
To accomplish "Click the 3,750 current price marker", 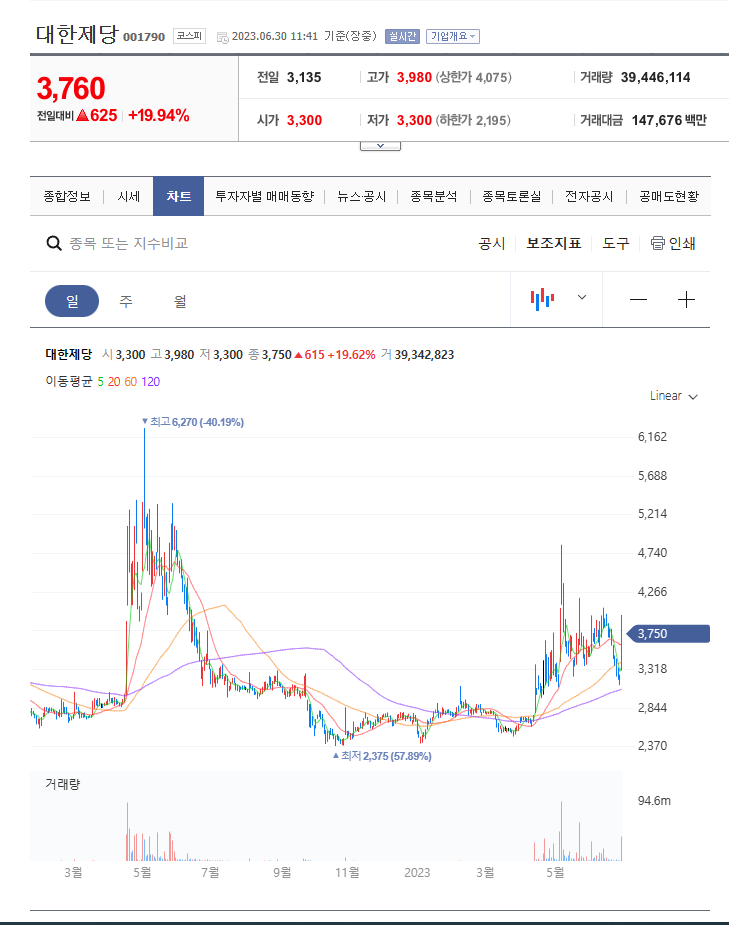I will pyautogui.click(x=668, y=634).
